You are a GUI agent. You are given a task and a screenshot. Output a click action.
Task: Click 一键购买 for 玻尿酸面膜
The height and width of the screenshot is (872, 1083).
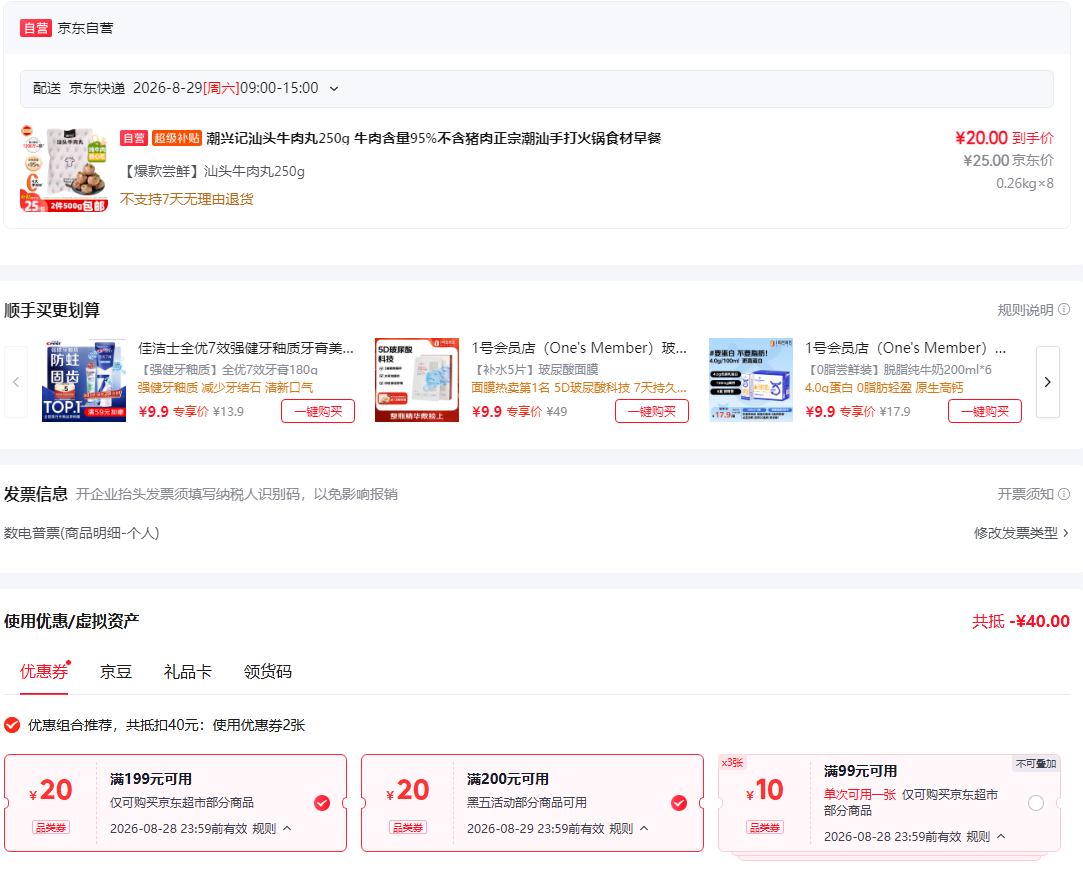pos(651,411)
